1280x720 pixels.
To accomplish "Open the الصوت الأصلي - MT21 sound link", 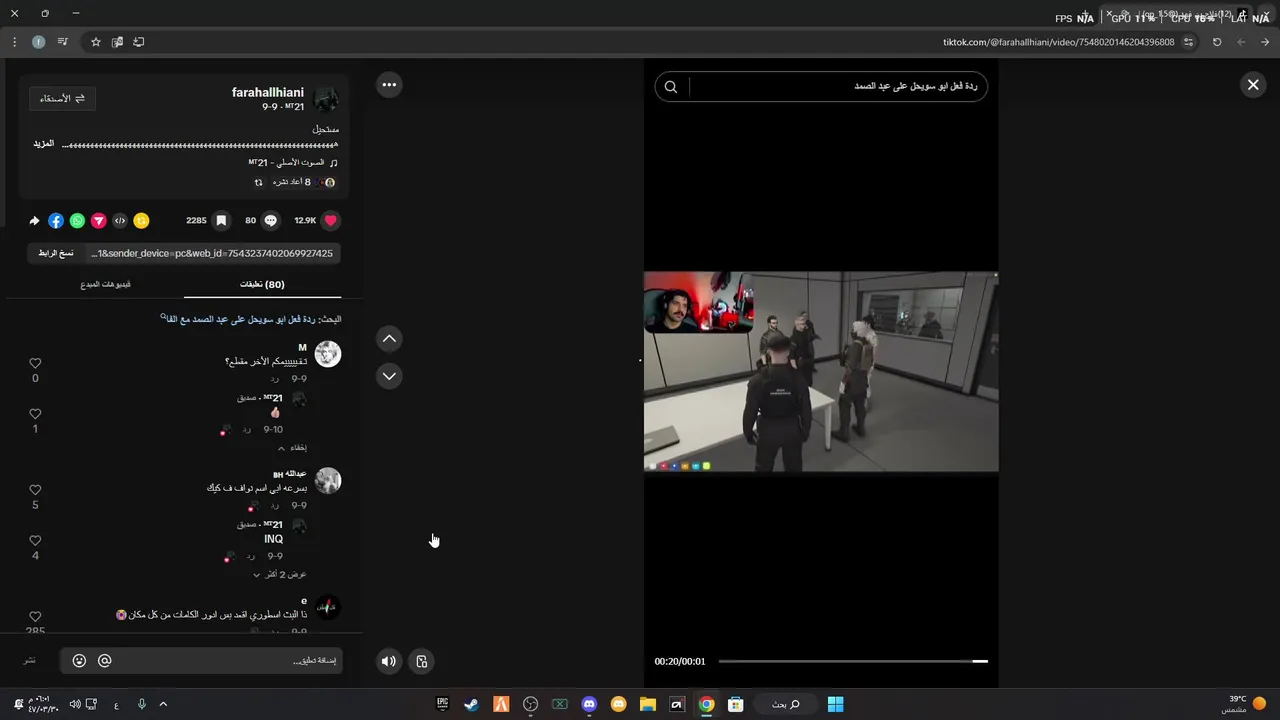I will tap(293, 163).
